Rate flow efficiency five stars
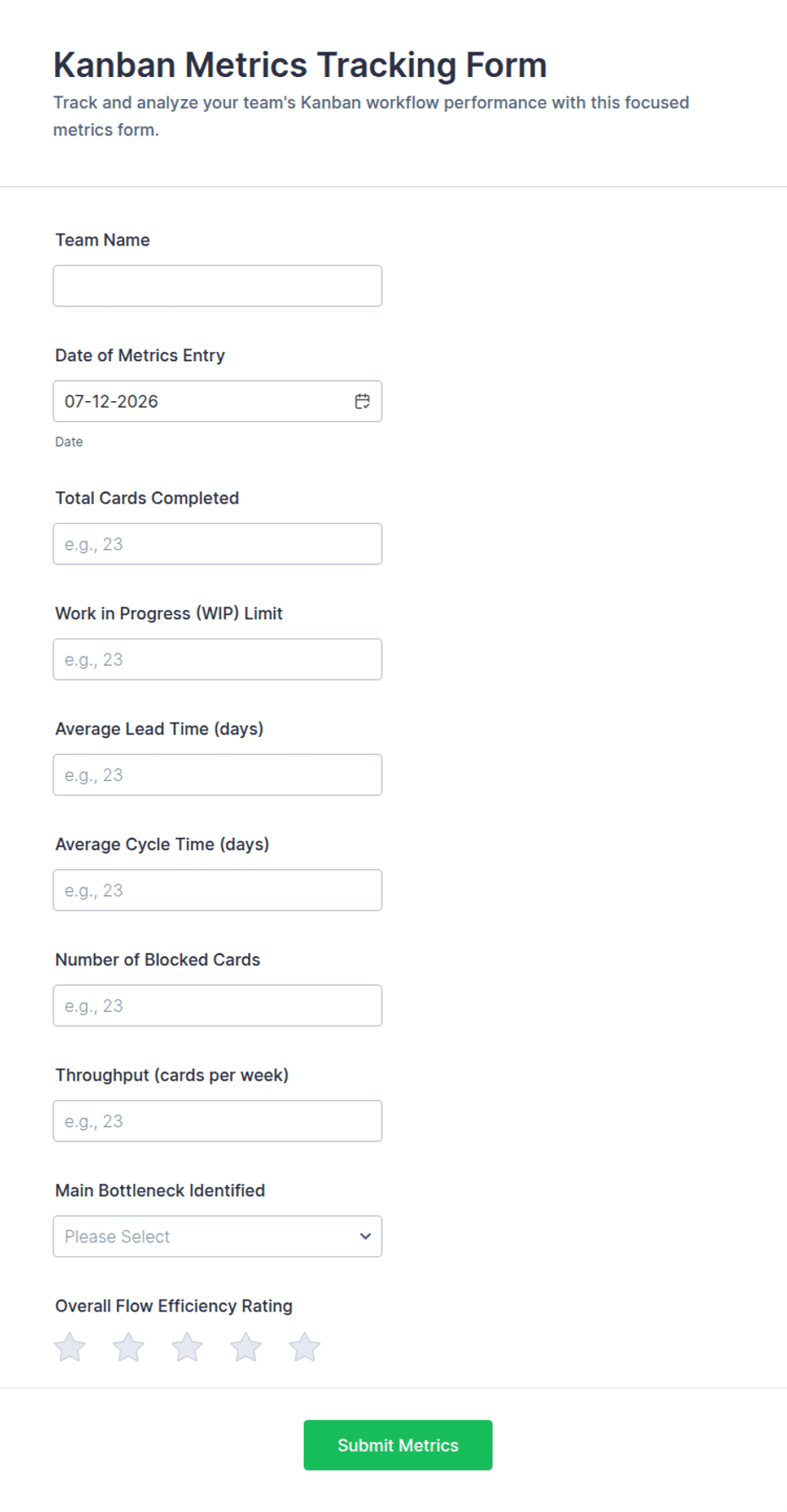787x1512 pixels. 305,1347
